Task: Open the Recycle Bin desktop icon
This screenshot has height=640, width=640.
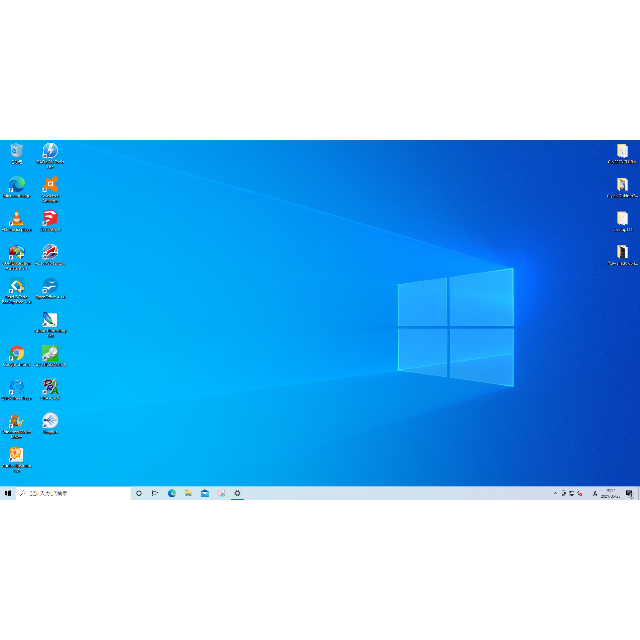Action: point(16,153)
